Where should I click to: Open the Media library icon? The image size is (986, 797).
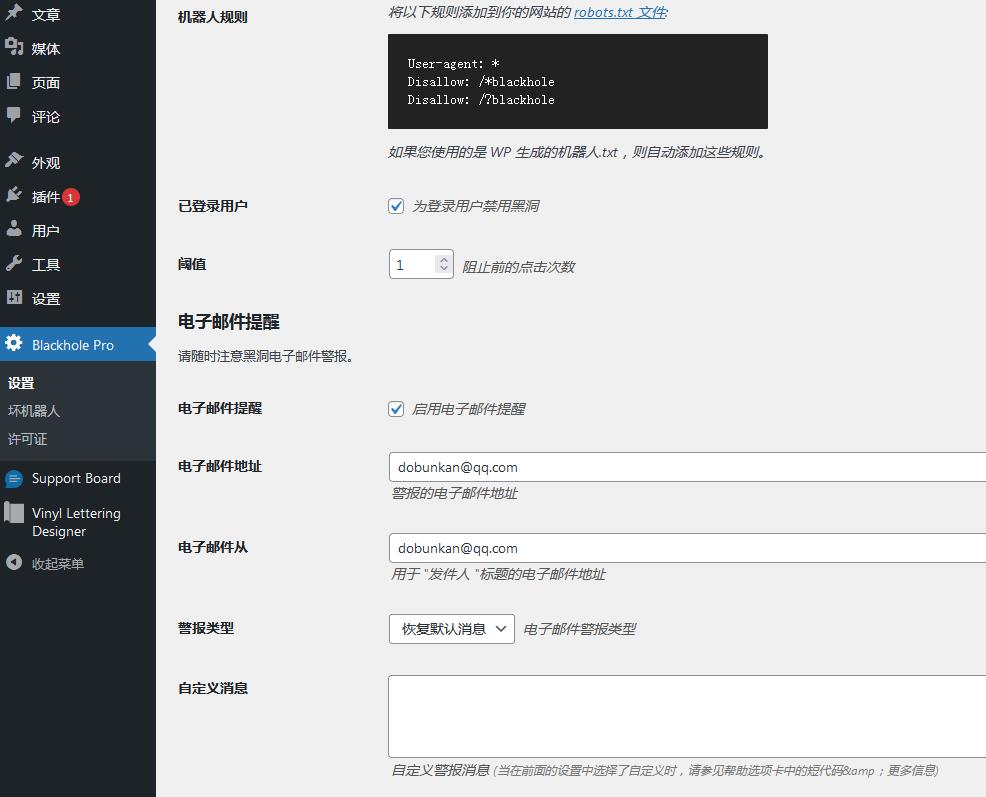coord(14,48)
